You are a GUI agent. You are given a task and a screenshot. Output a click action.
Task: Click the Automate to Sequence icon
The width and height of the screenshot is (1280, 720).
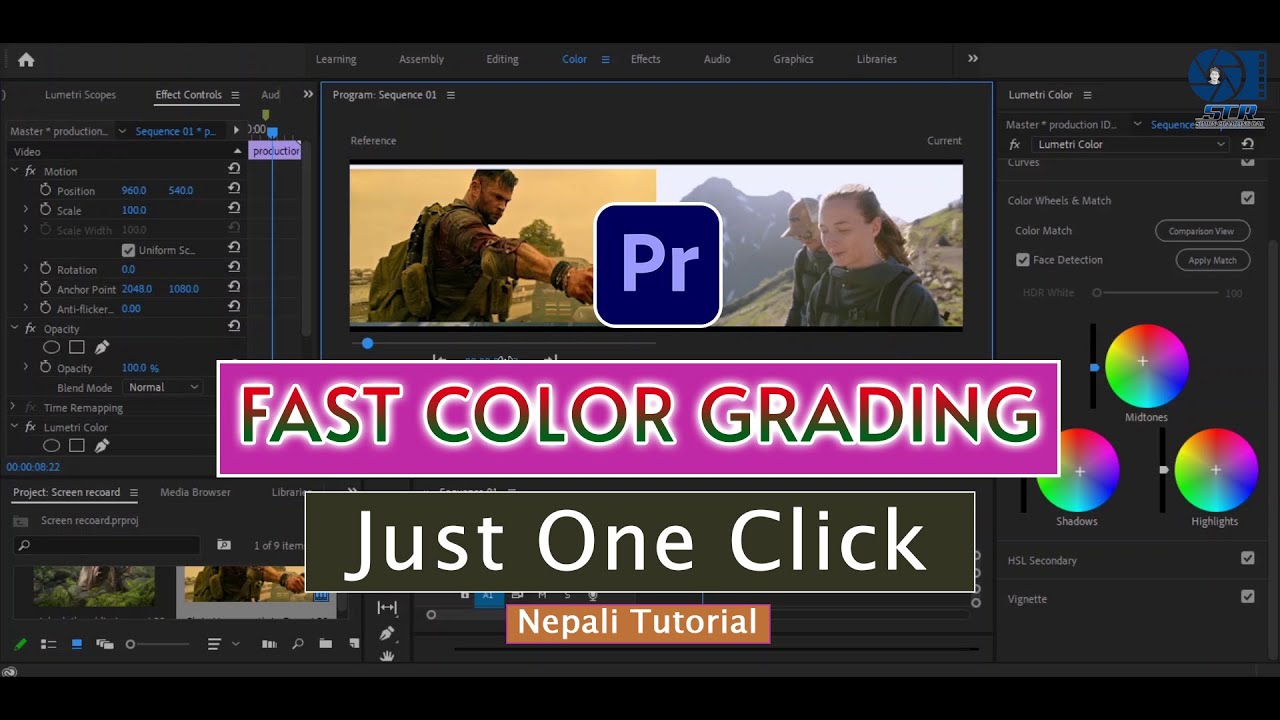[269, 645]
